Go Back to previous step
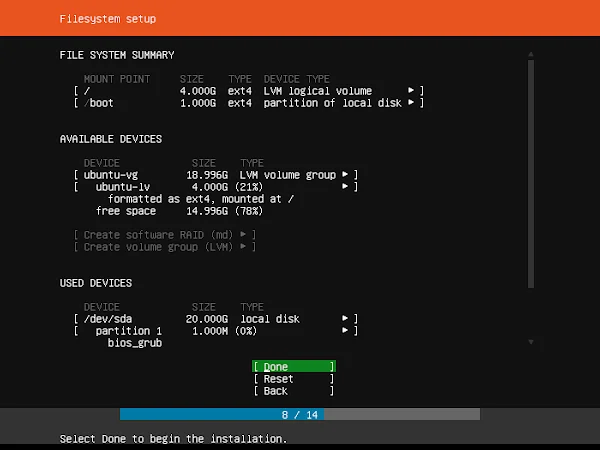The height and width of the screenshot is (450, 600). 293,391
